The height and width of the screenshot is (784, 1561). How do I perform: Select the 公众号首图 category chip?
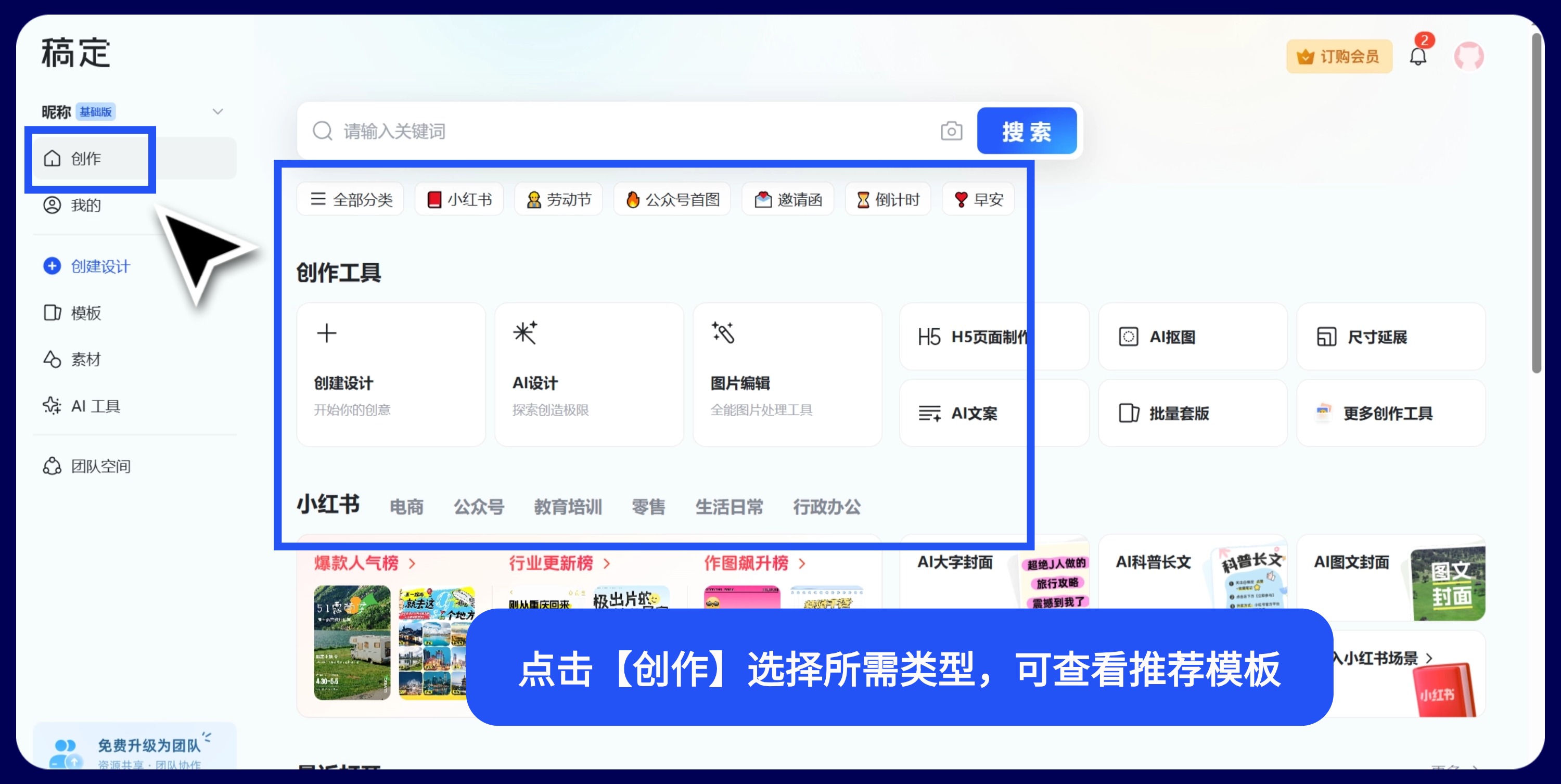tap(673, 199)
